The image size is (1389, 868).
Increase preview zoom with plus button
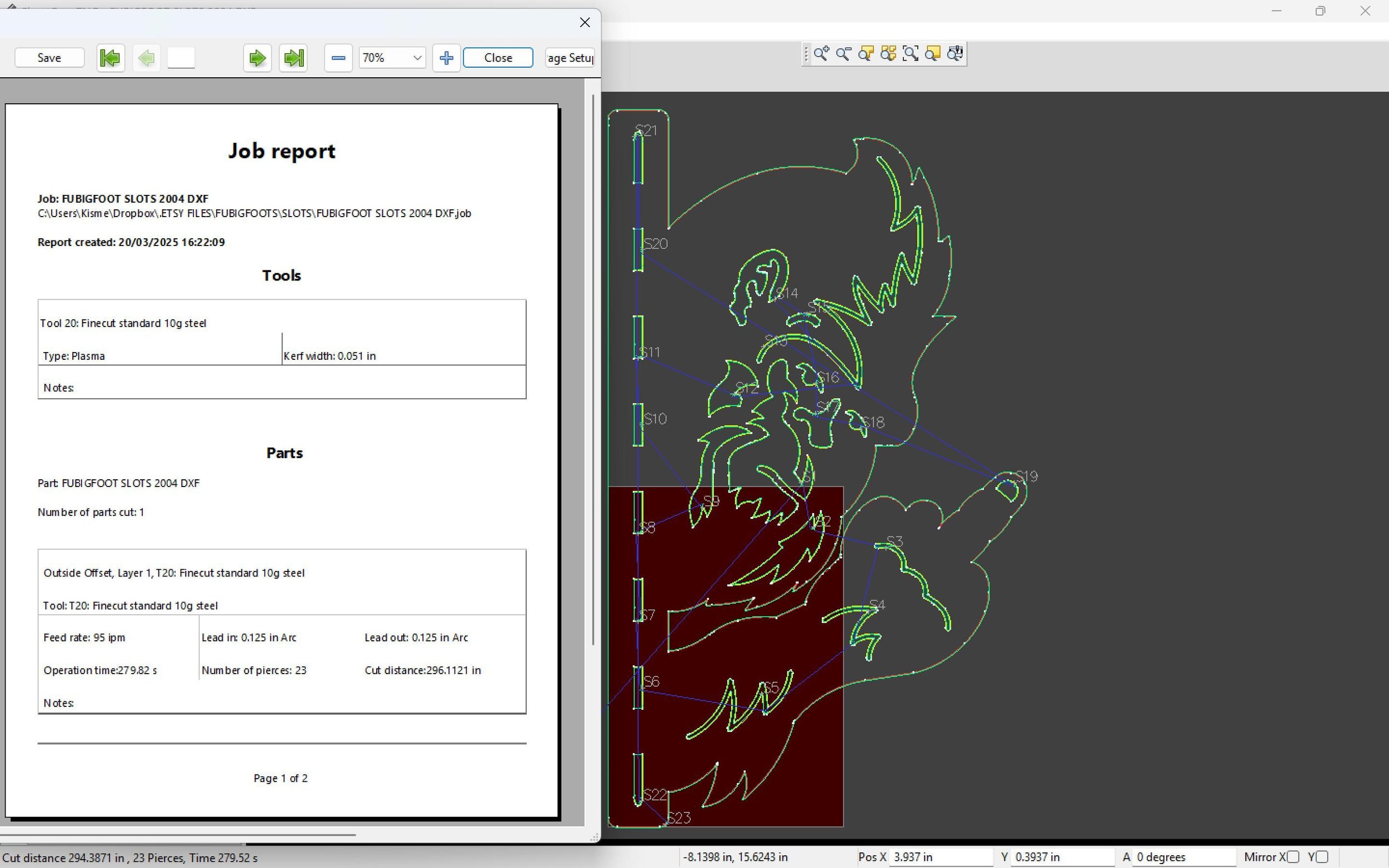446,57
